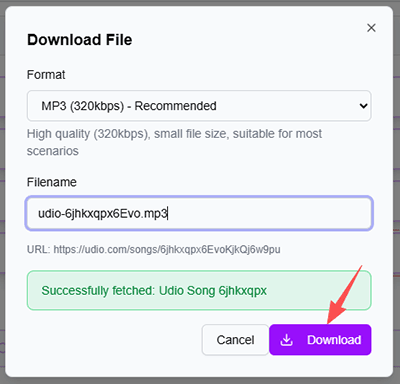Image resolution: width=400 pixels, height=384 pixels.
Task: Click the 'Filename' label
Action: pos(52,182)
